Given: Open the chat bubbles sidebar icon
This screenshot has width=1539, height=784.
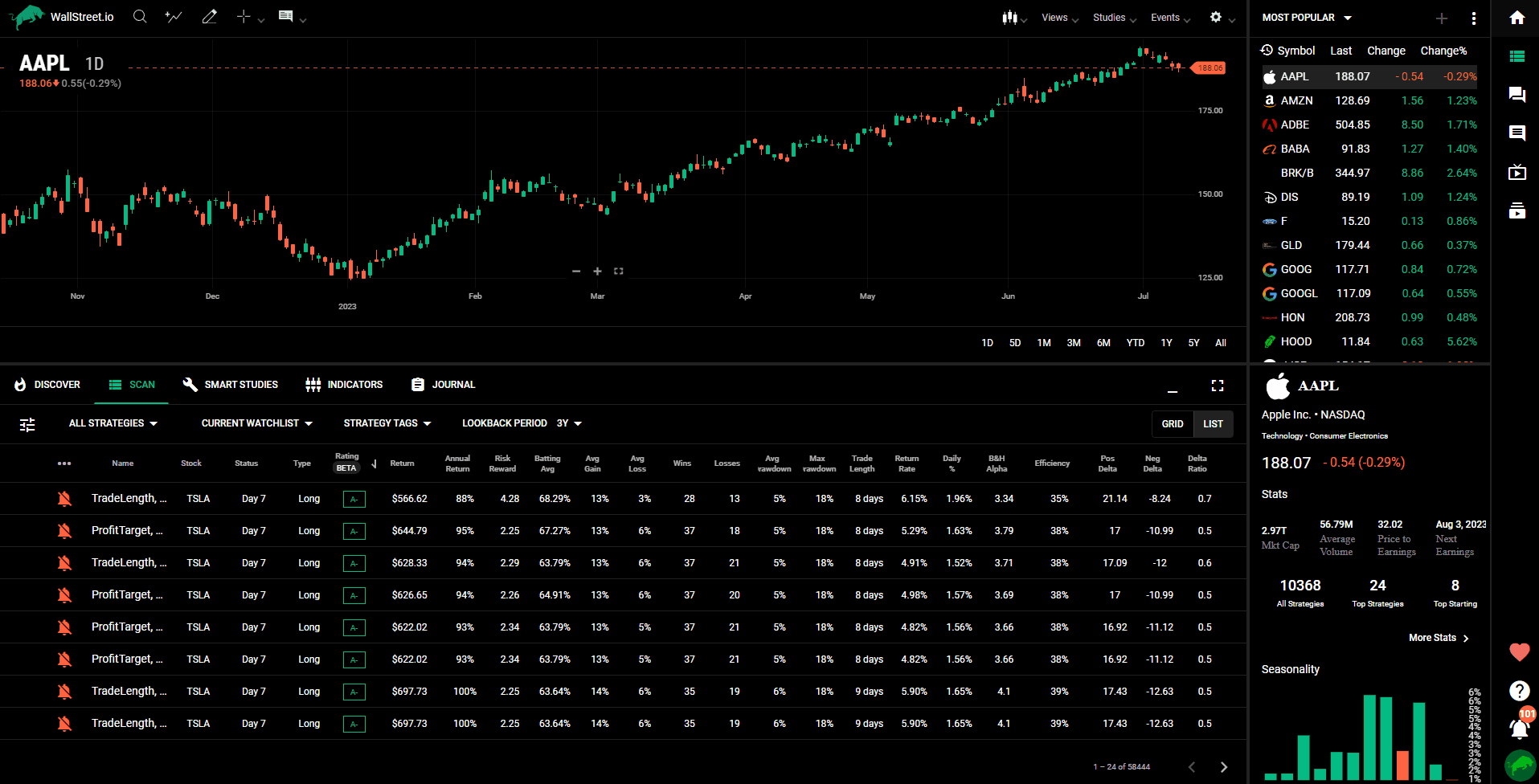Looking at the screenshot, I should [x=1517, y=95].
